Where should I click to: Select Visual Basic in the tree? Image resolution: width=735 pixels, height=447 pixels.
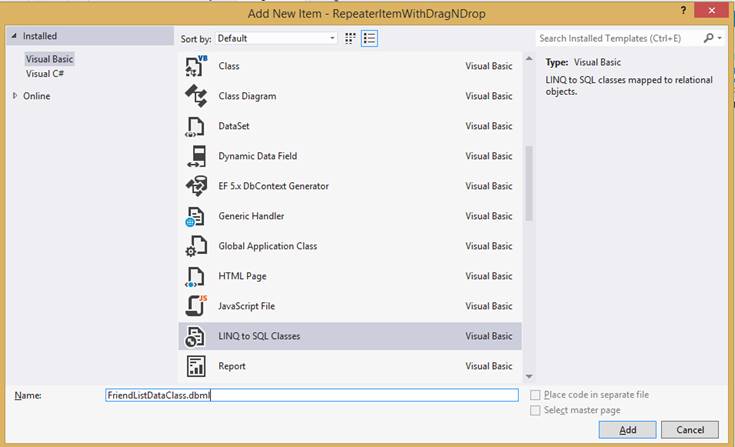tap(49, 59)
